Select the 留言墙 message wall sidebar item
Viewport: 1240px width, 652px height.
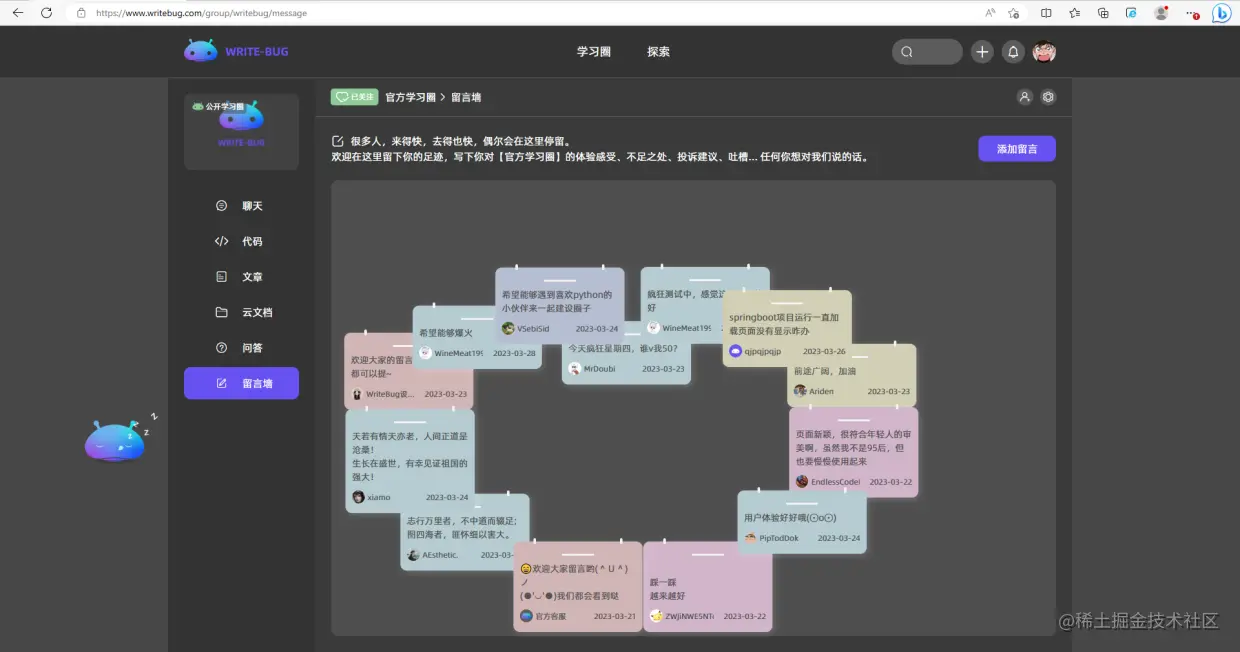(241, 383)
